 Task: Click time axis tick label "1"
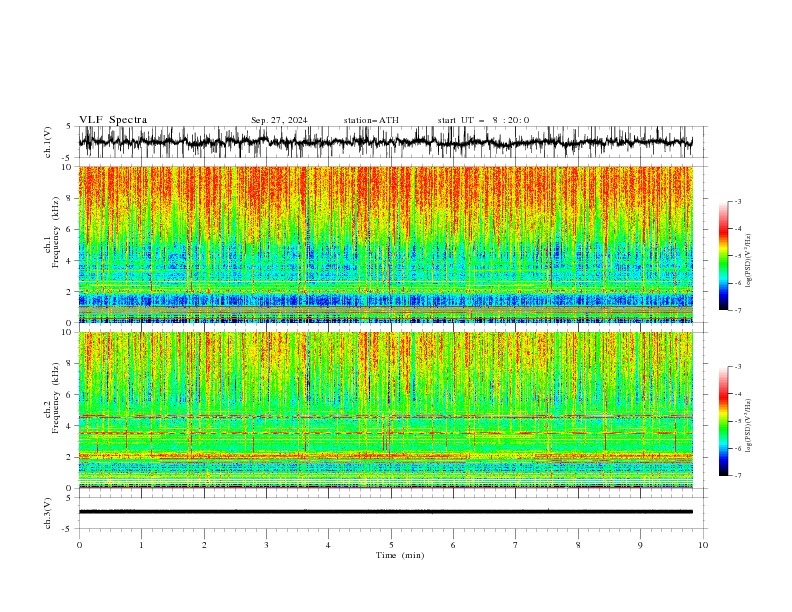(x=141, y=545)
